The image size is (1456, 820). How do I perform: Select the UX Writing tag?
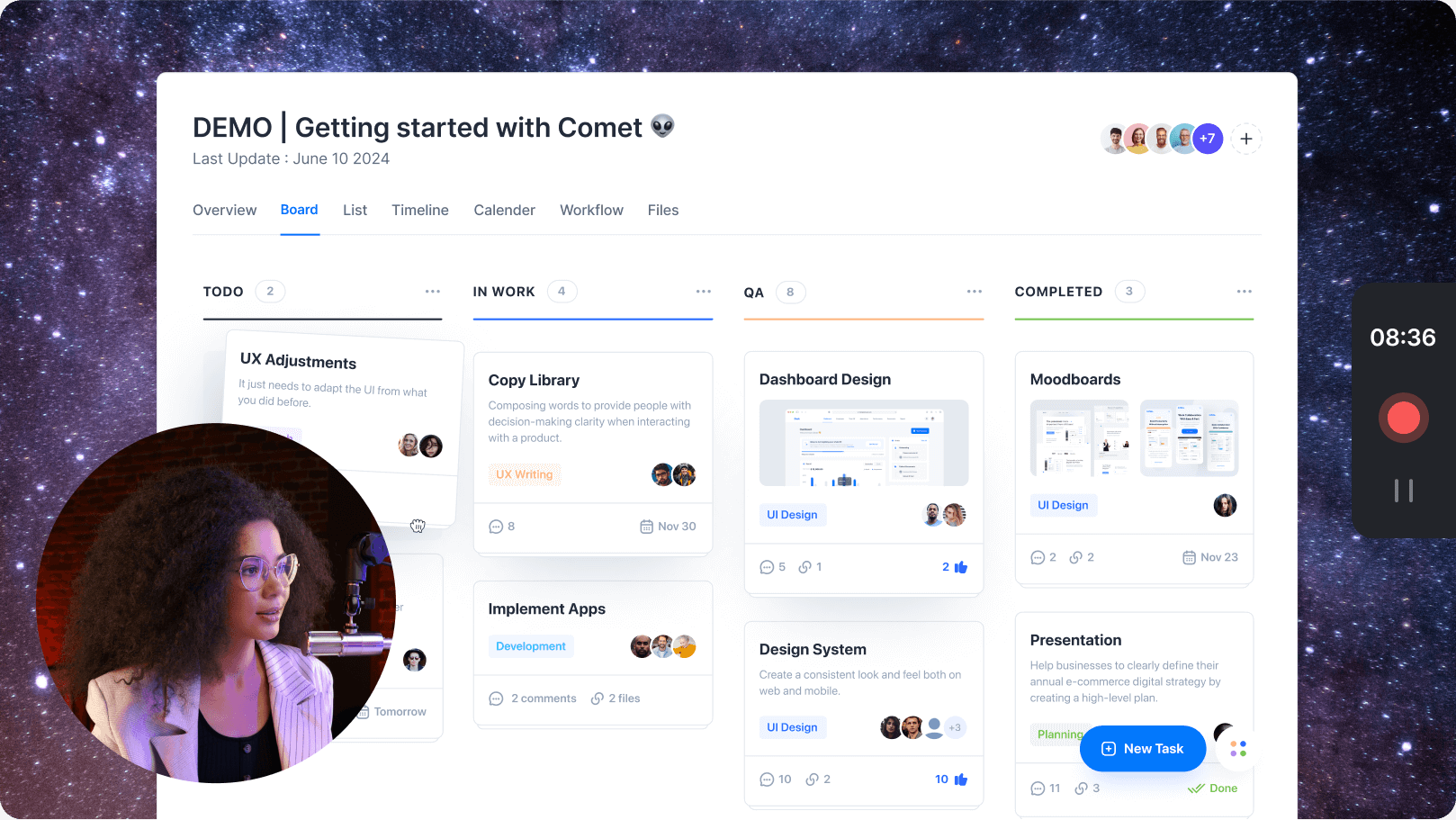pyautogui.click(x=525, y=474)
